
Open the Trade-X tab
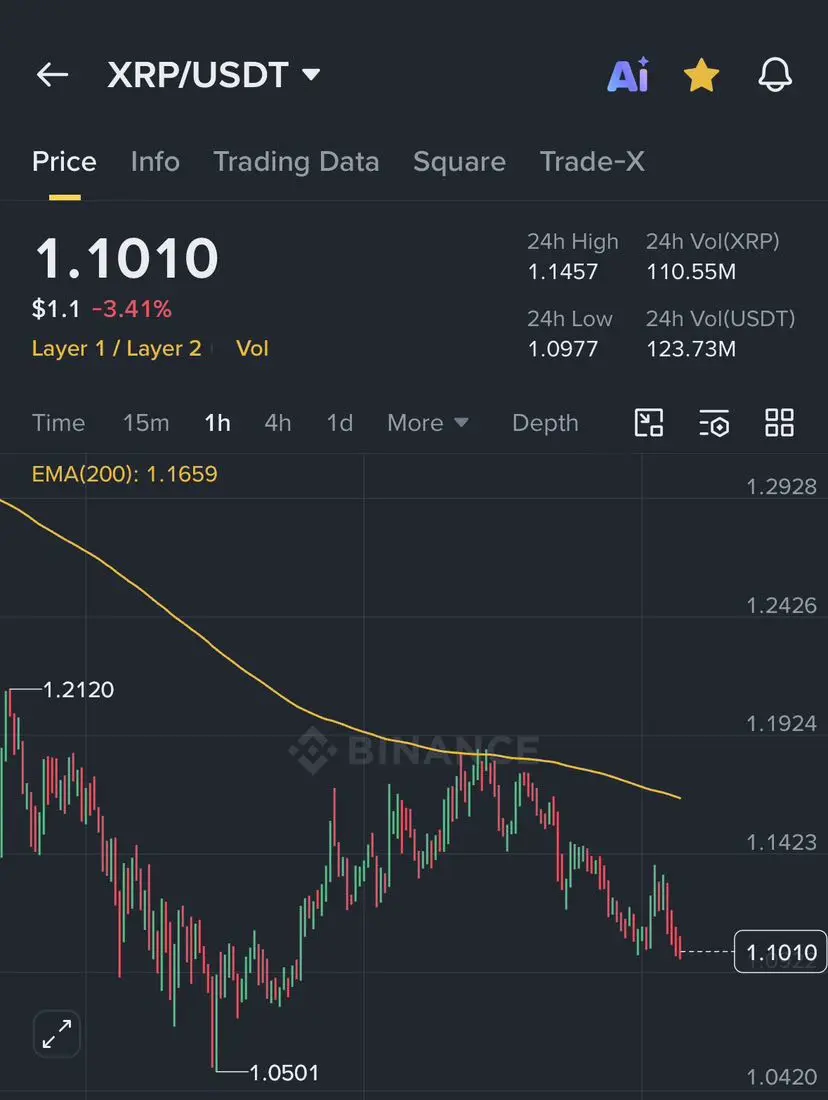tap(592, 162)
